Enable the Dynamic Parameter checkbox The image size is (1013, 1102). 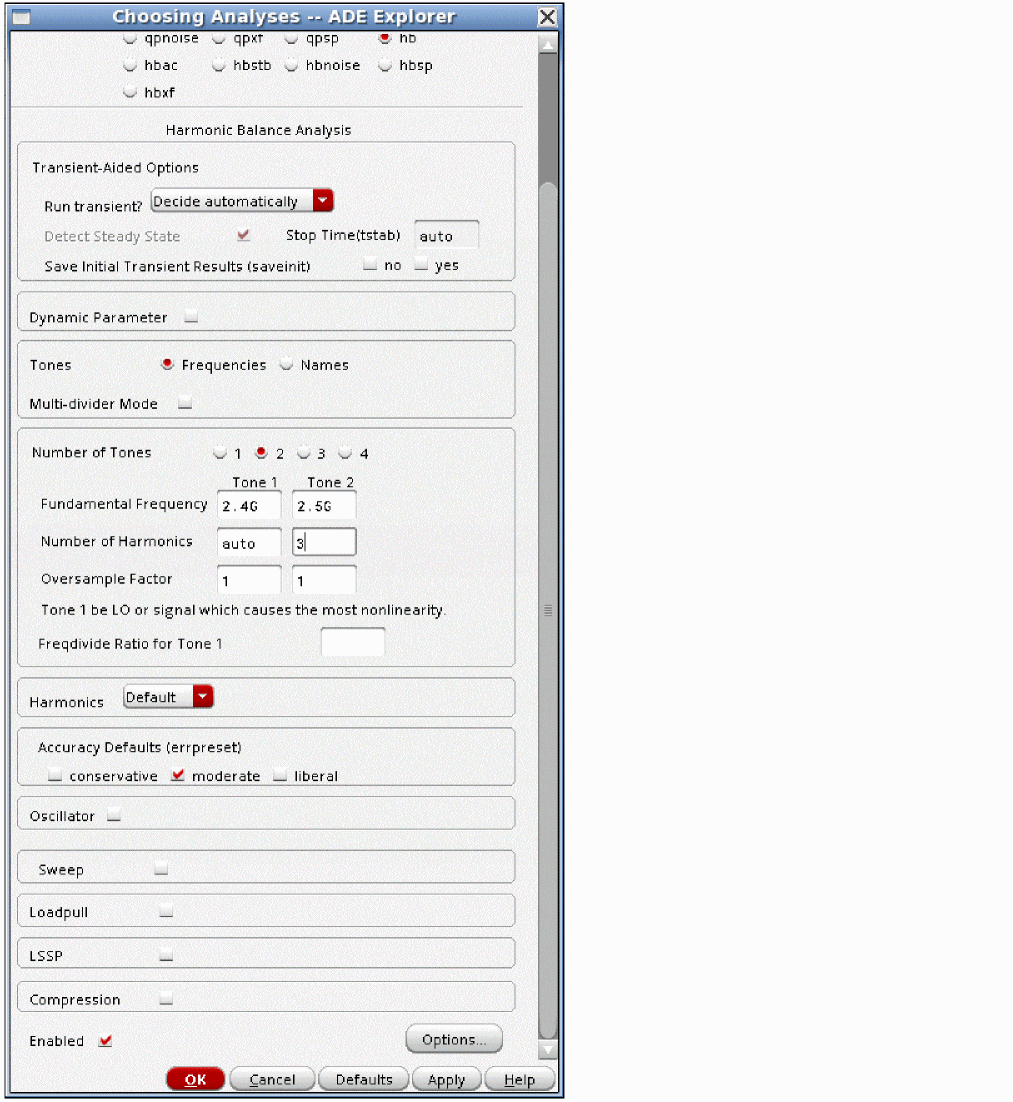[x=191, y=317]
